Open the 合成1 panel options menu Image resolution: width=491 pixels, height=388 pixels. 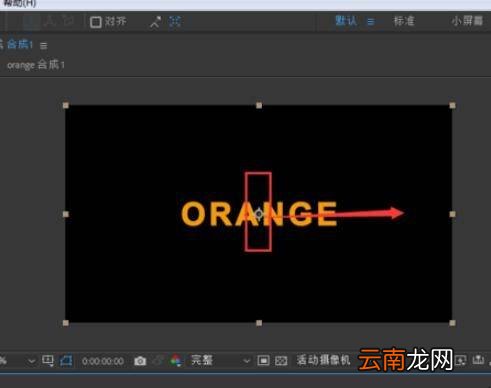click(x=44, y=46)
